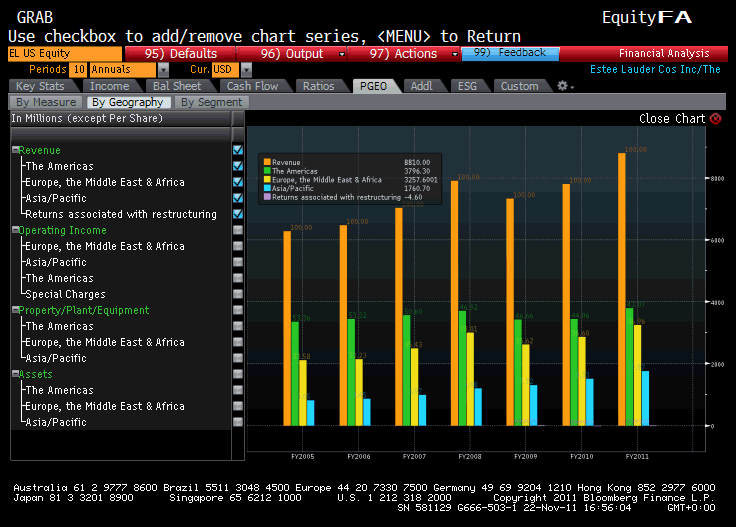Collapse the Assets tree group
736x527 pixels.
coord(15,374)
